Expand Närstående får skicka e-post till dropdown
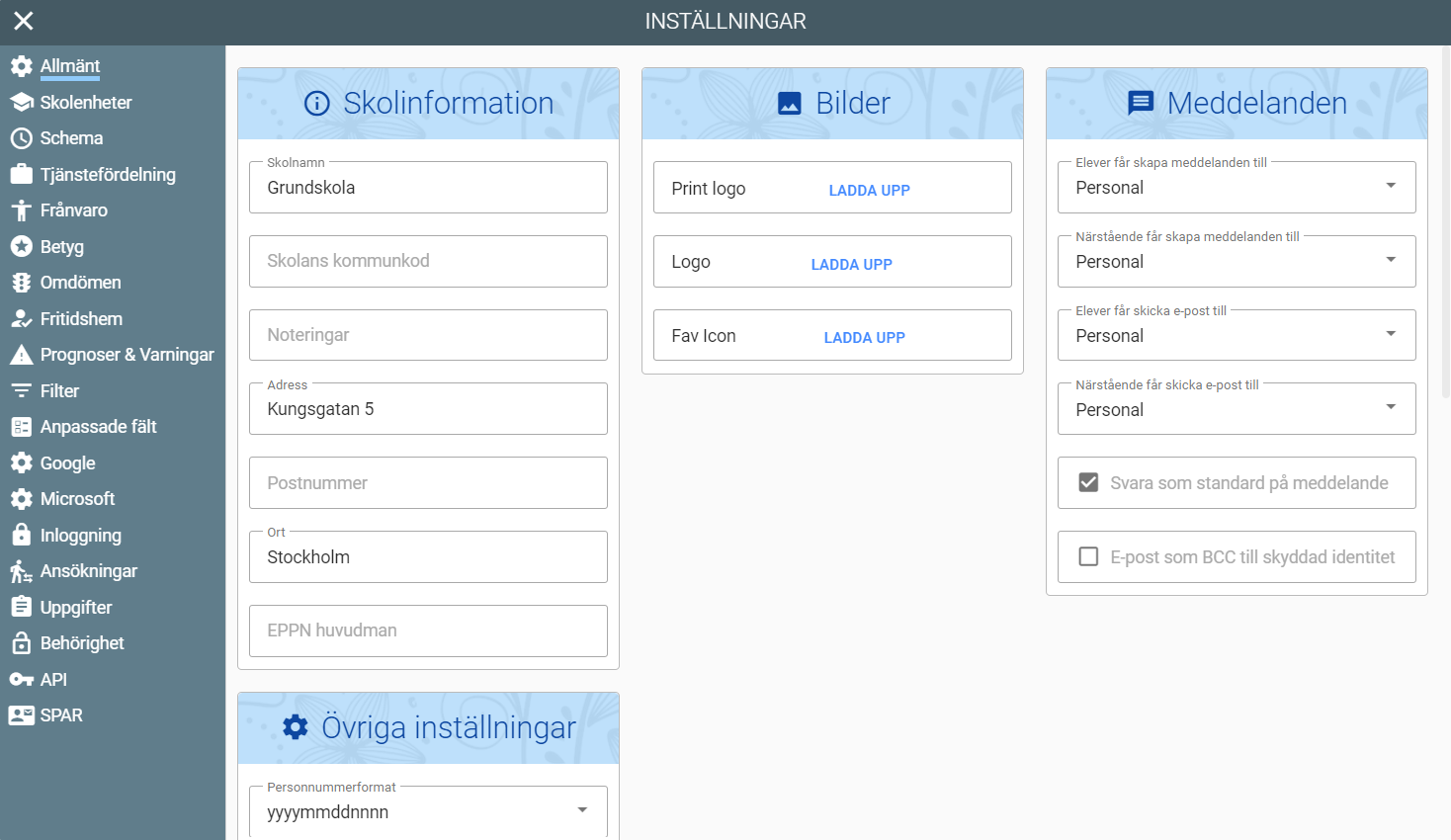This screenshot has width=1451, height=840. pos(1236,409)
